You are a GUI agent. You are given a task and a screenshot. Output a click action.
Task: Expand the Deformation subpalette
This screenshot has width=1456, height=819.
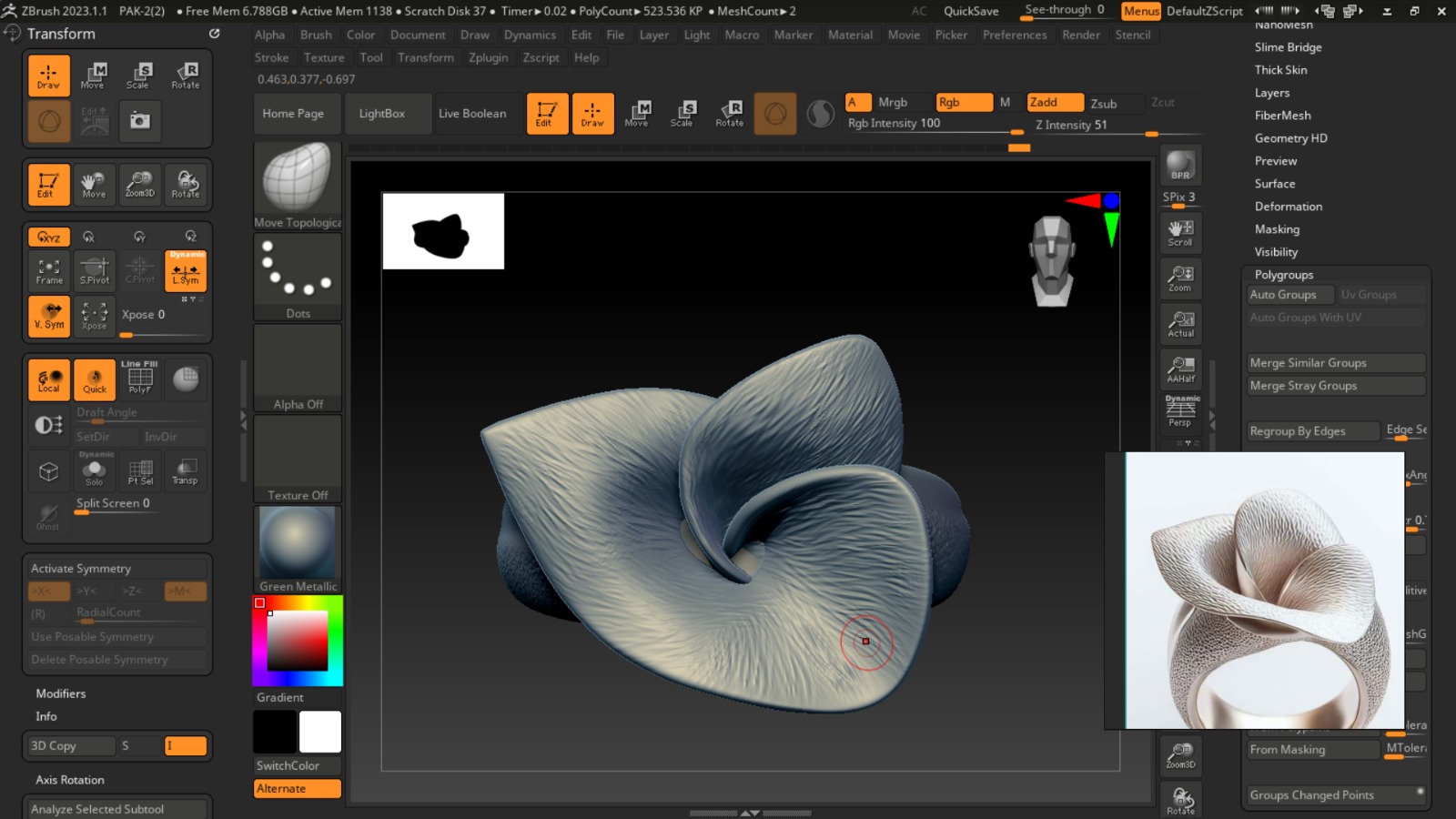1288,207
